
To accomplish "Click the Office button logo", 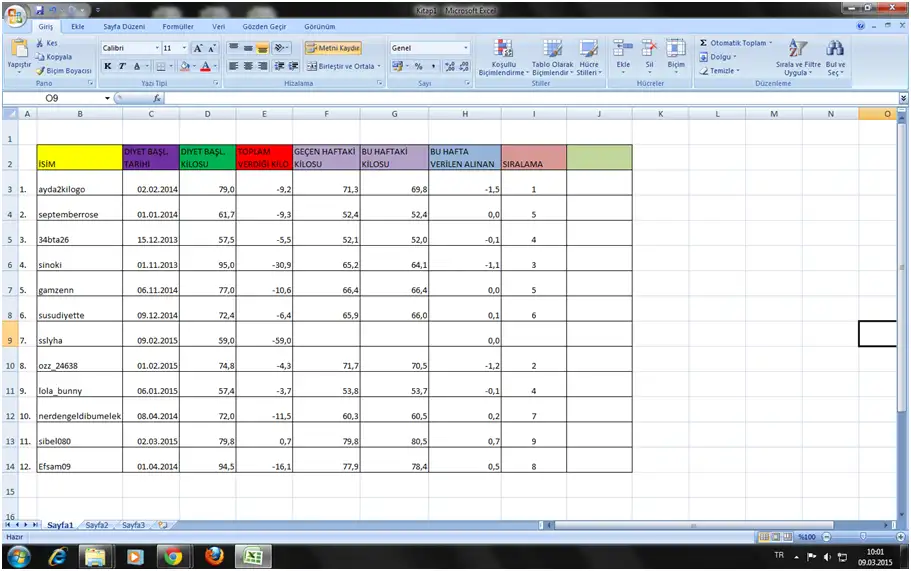I will pos(15,13).
